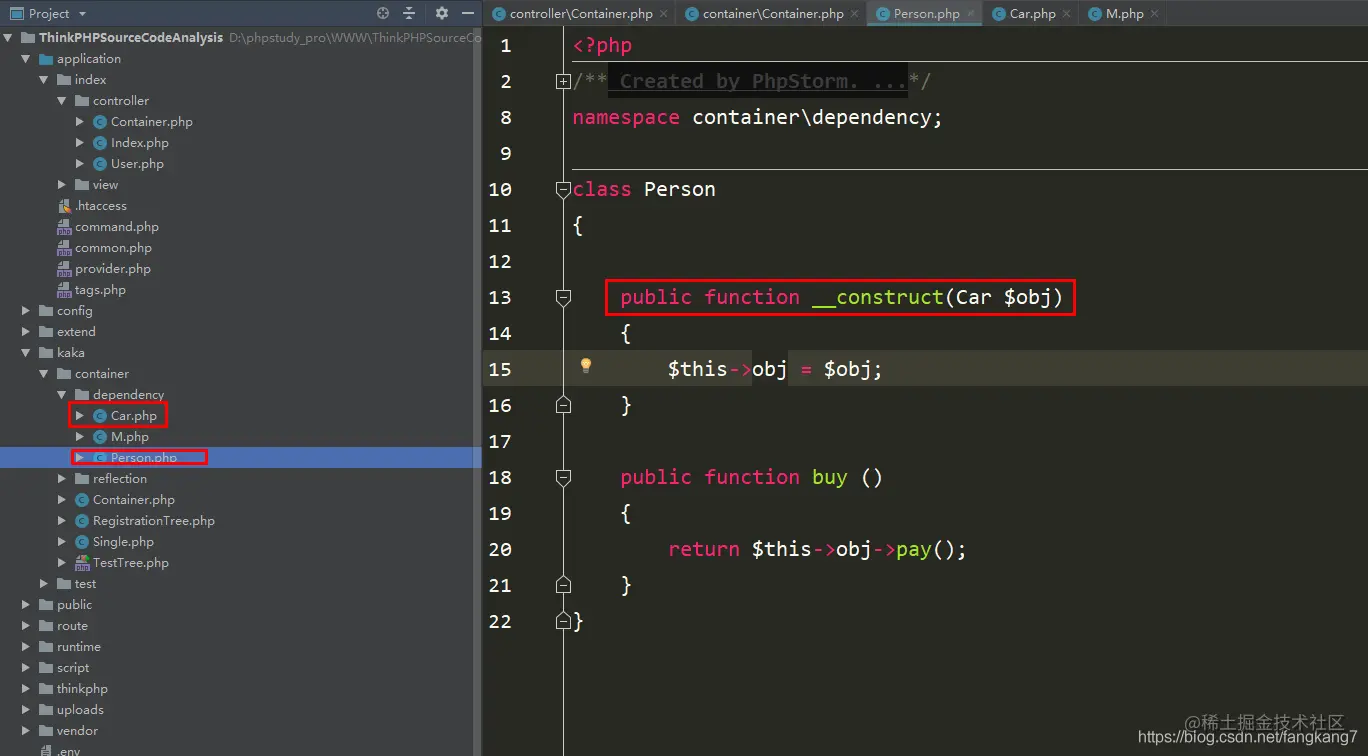Expand the public folder
The image size is (1368, 756).
(26, 605)
